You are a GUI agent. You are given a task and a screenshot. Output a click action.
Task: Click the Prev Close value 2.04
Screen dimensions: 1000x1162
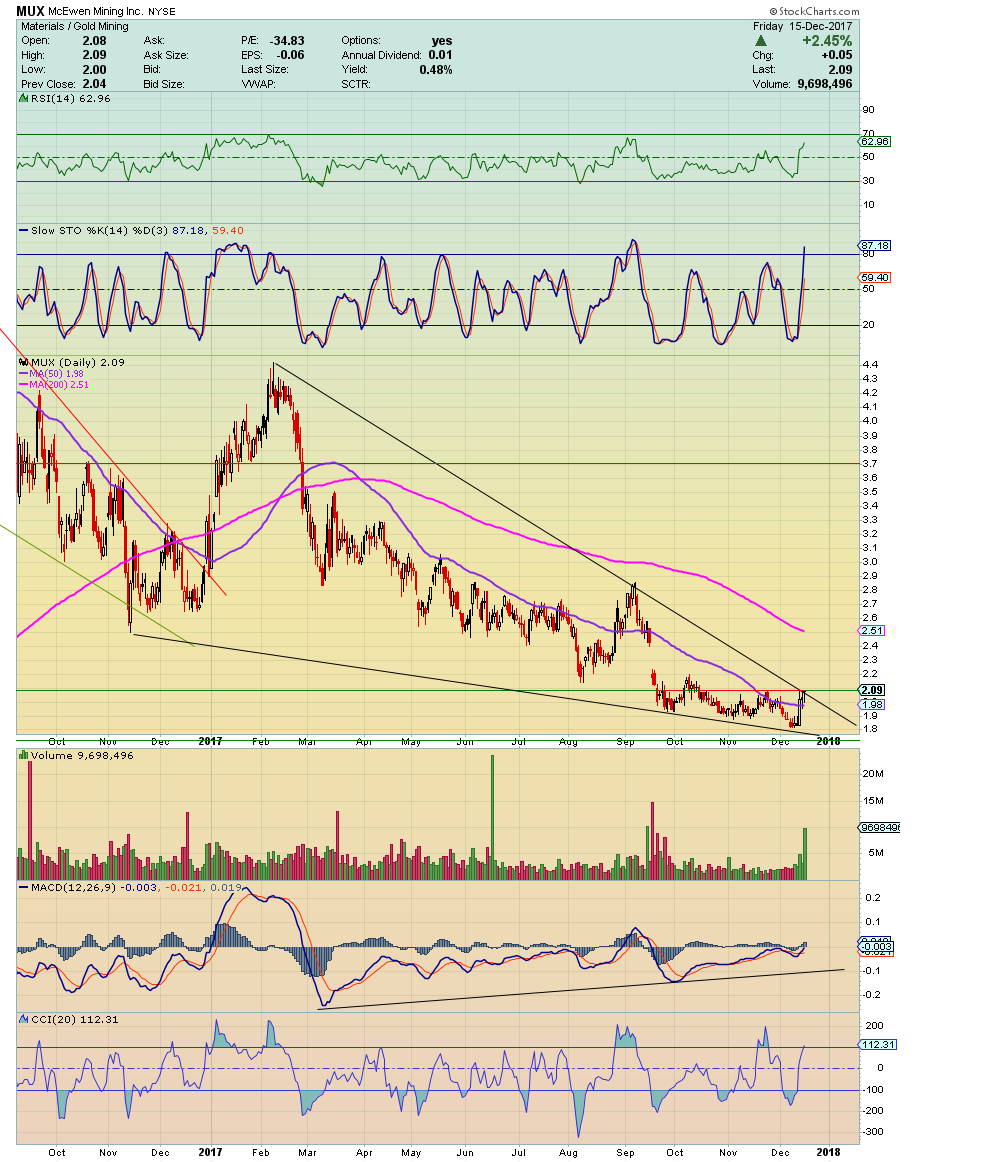[x=94, y=84]
